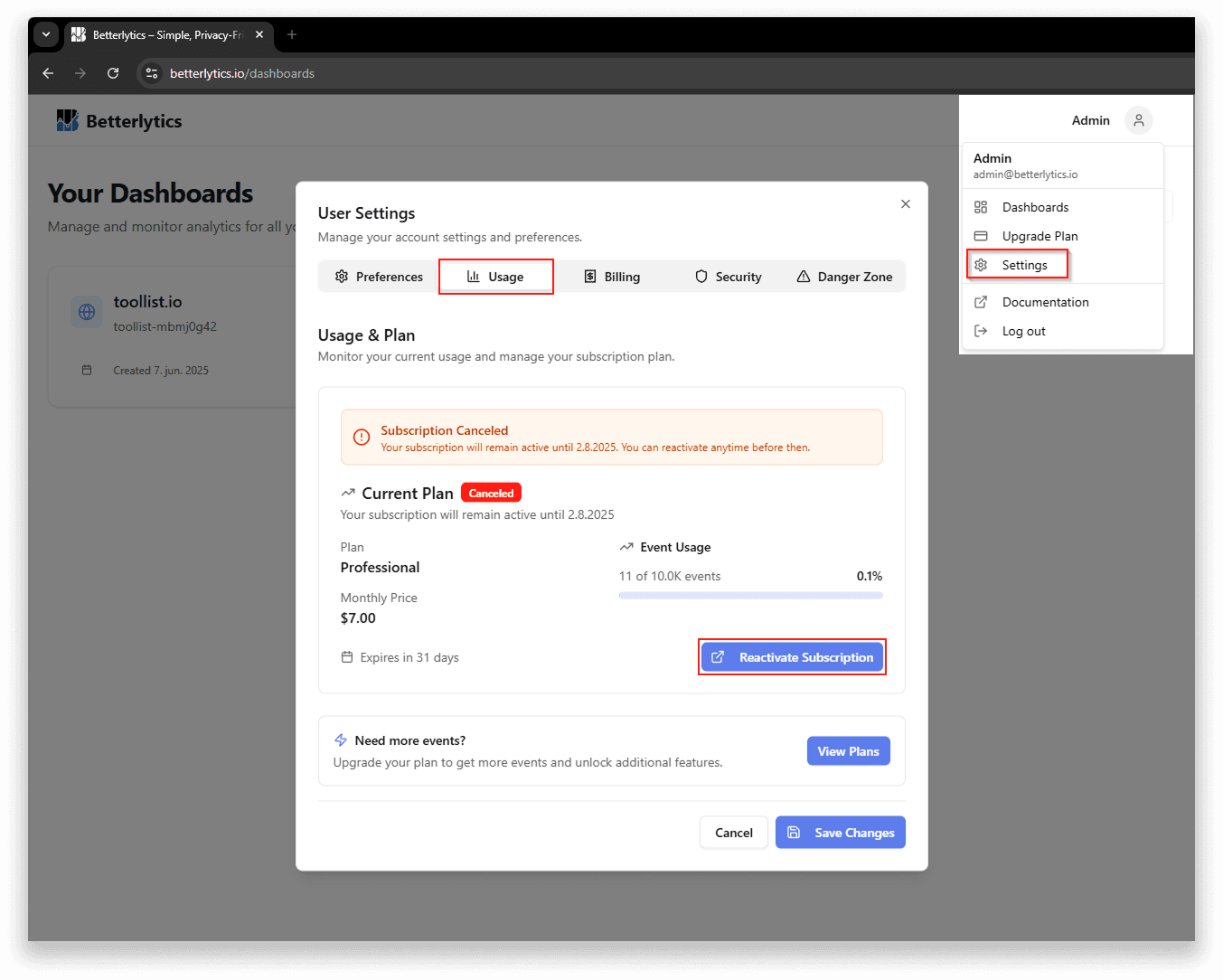The image size is (1223, 980).
Task: Click the Betterlytics logo icon
Action: point(67,120)
